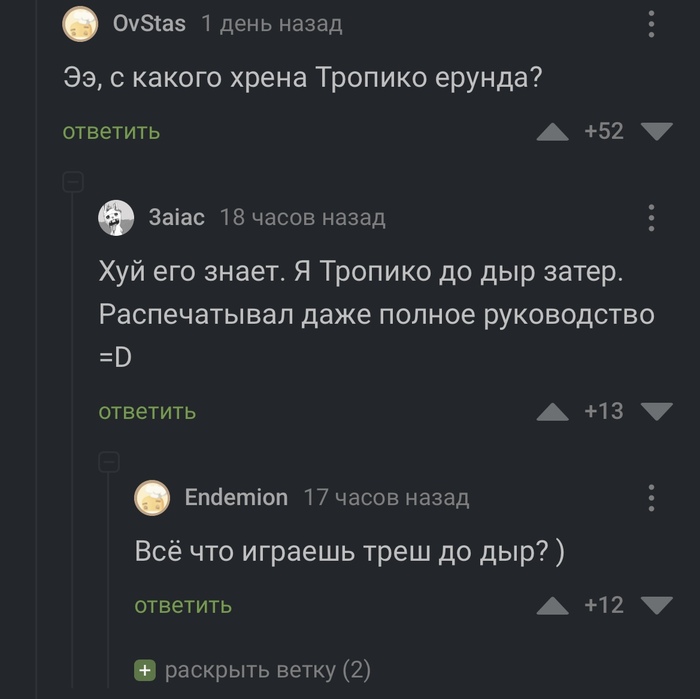Open three-dot menu on Endemion's comment
Viewport: 700px width, 699px height.
click(651, 497)
